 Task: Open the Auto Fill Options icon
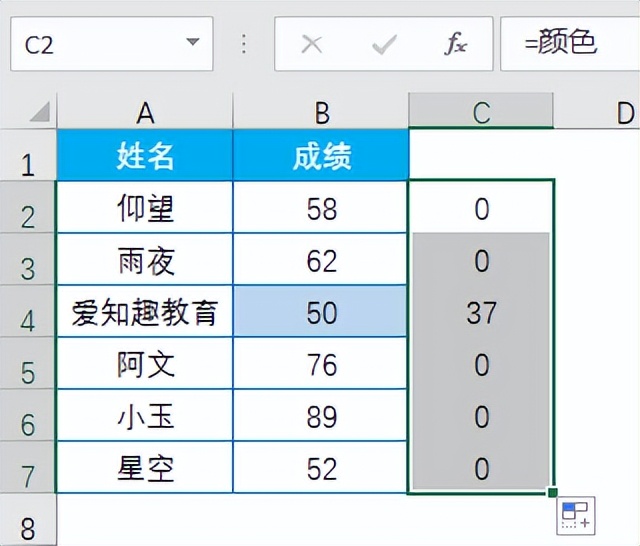click(576, 515)
